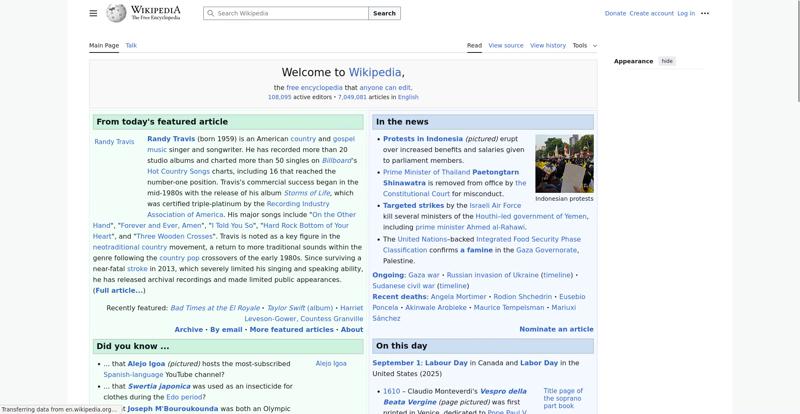The width and height of the screenshot is (800, 414).
Task: Open the Hot Country Songs link
Action: tap(178, 172)
